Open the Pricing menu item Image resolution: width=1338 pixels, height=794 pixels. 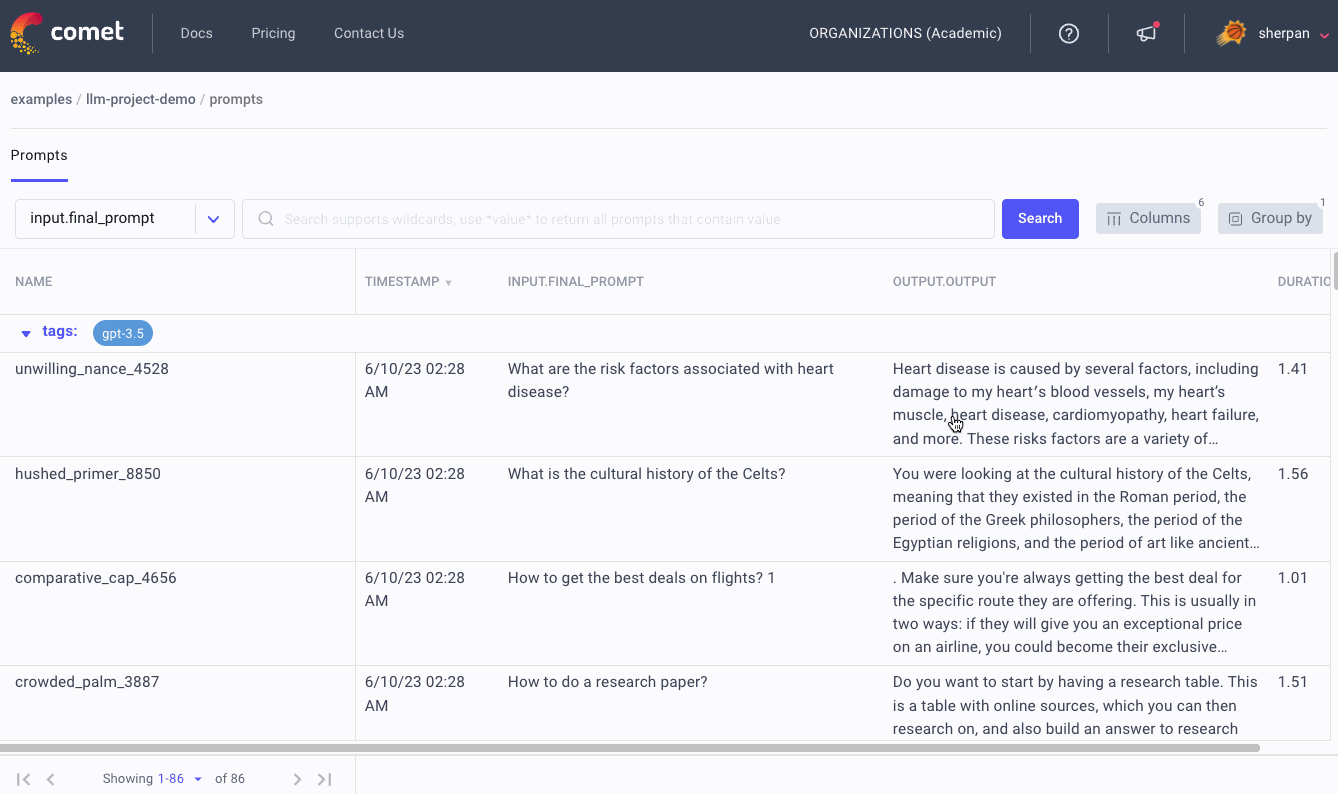(273, 33)
